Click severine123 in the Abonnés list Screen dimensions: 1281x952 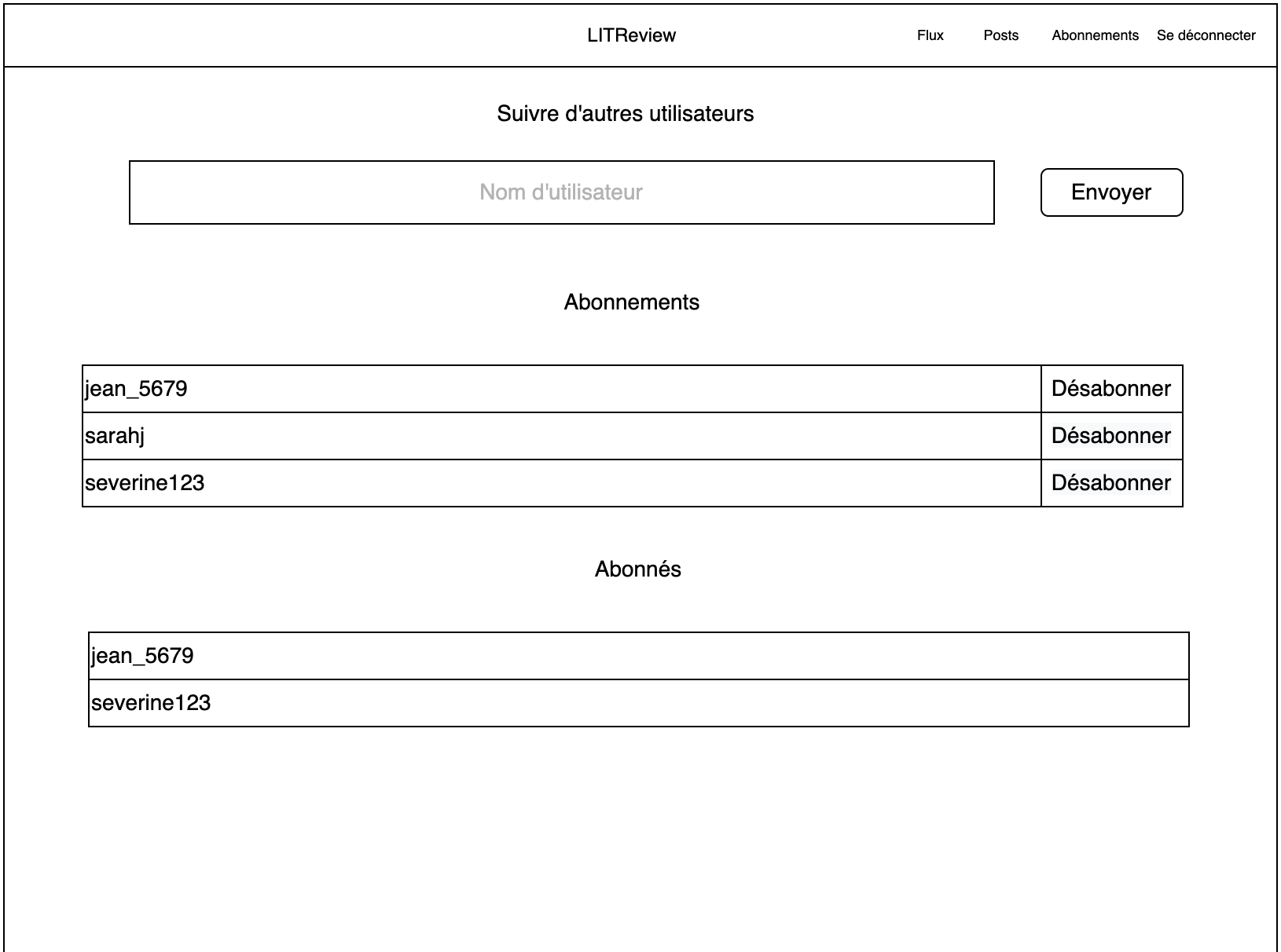[x=151, y=703]
